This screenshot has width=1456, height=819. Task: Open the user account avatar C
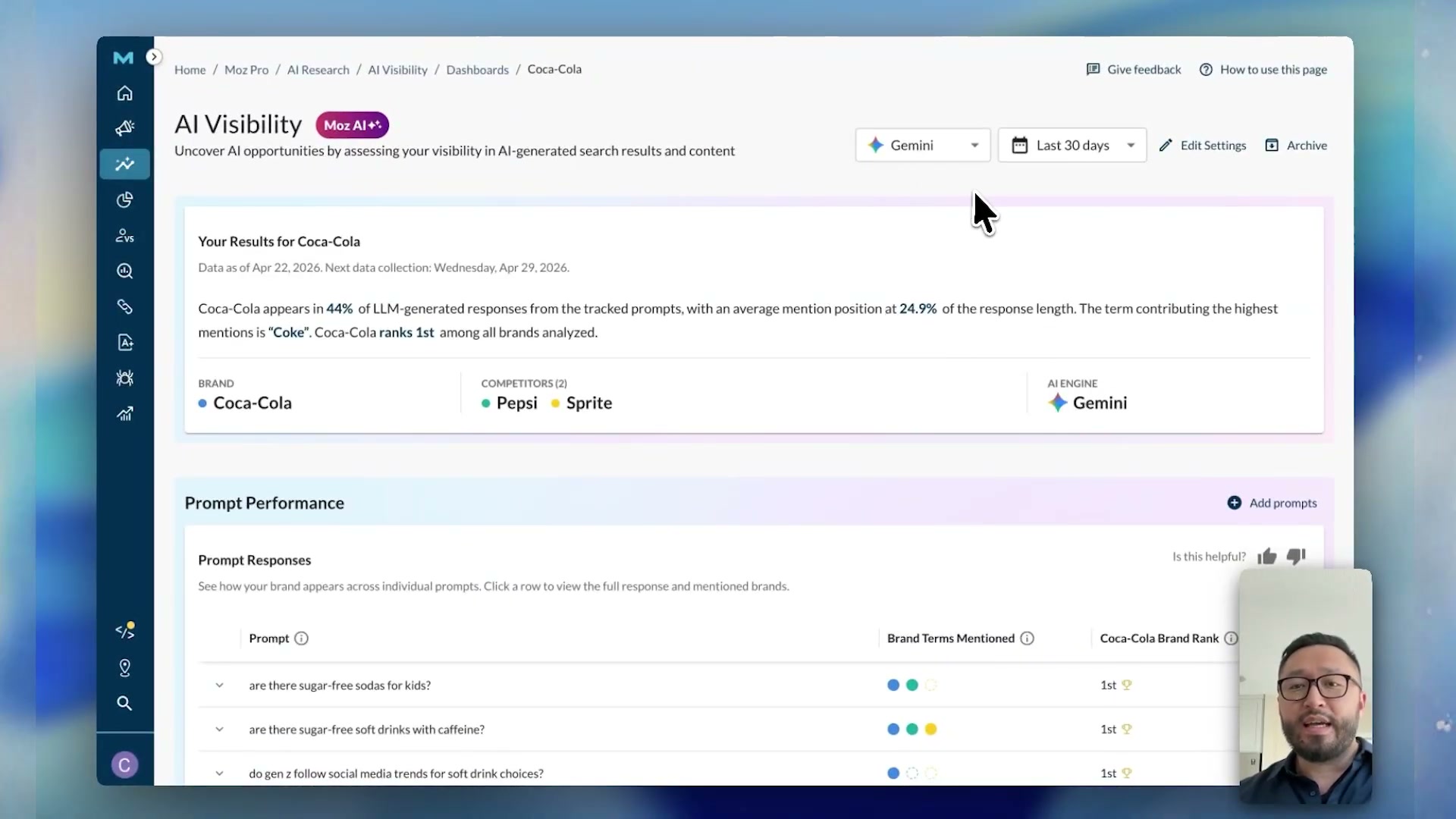pos(125,764)
